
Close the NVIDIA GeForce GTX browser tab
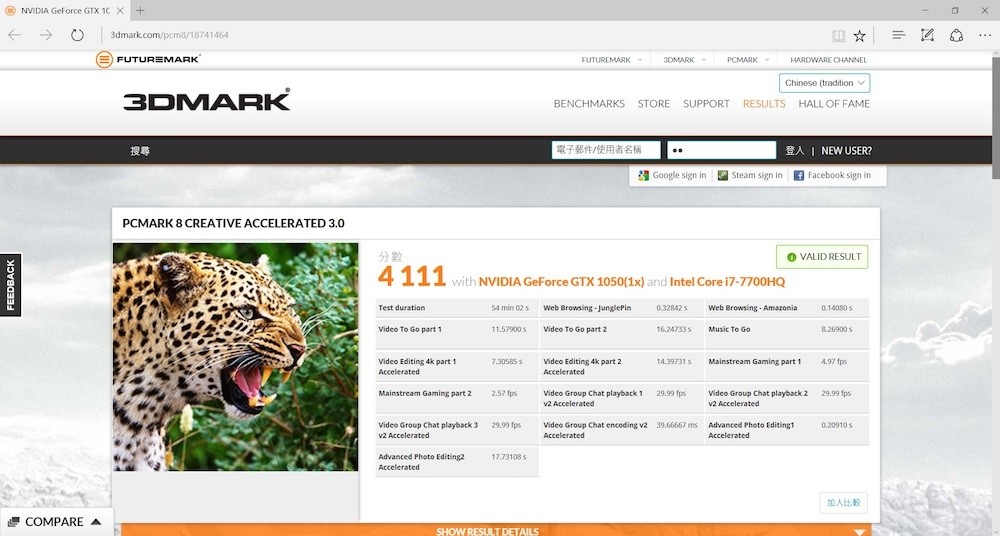click(x=120, y=11)
